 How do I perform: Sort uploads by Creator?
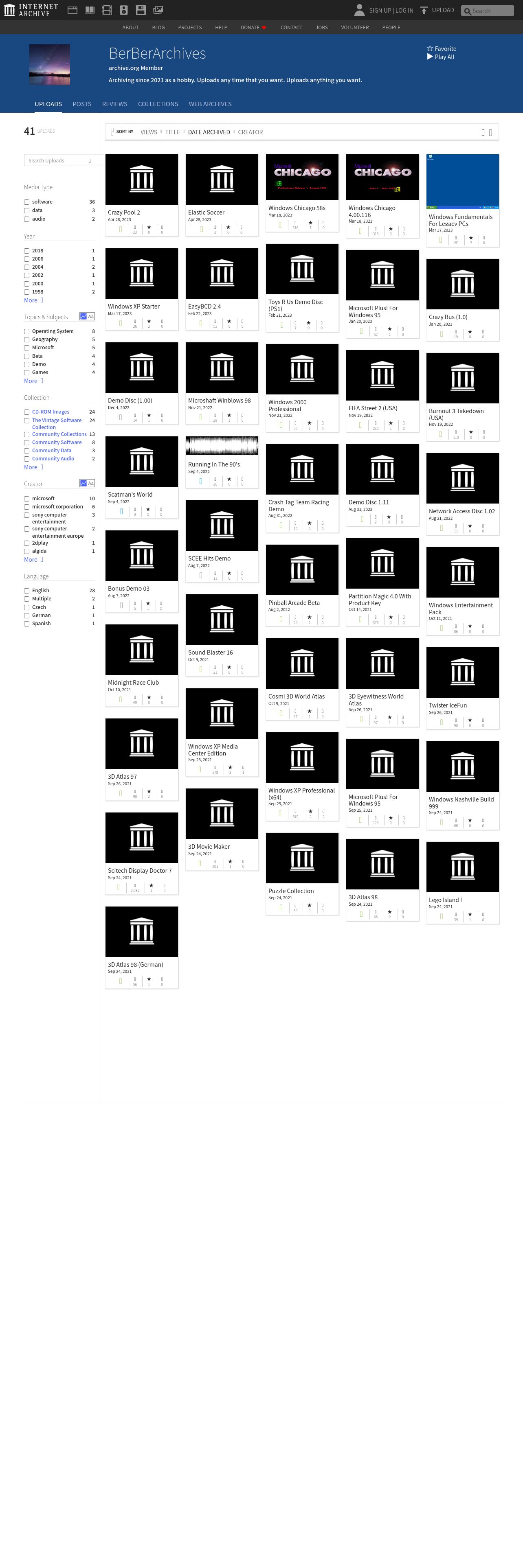click(x=250, y=132)
